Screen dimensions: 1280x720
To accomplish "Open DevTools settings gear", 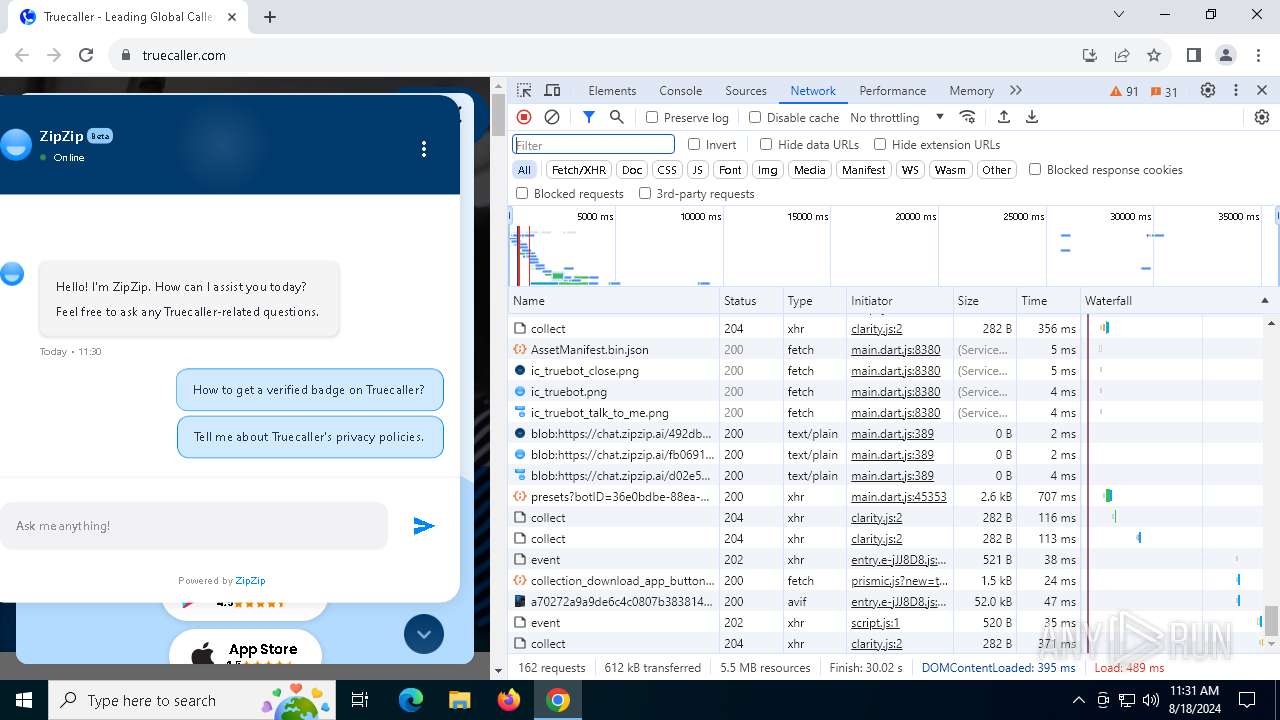I will point(1208,90).
